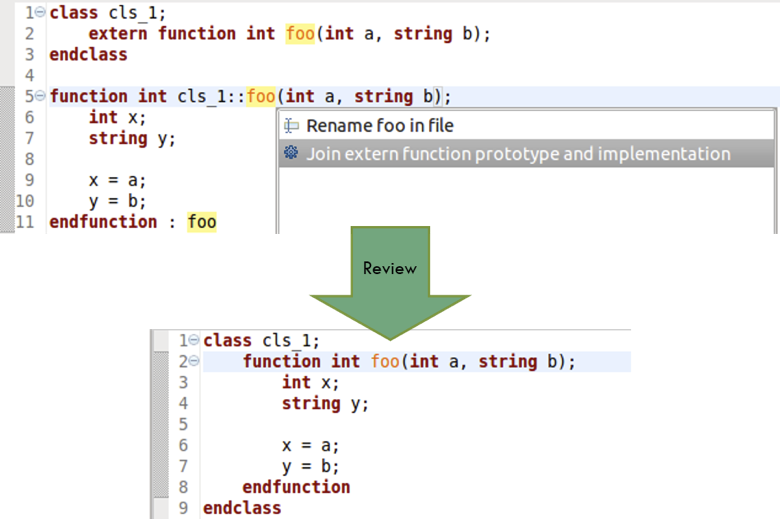Click foo in the lower editor's function line
Image resolution: width=780 pixels, height=519 pixels.
click(385, 361)
